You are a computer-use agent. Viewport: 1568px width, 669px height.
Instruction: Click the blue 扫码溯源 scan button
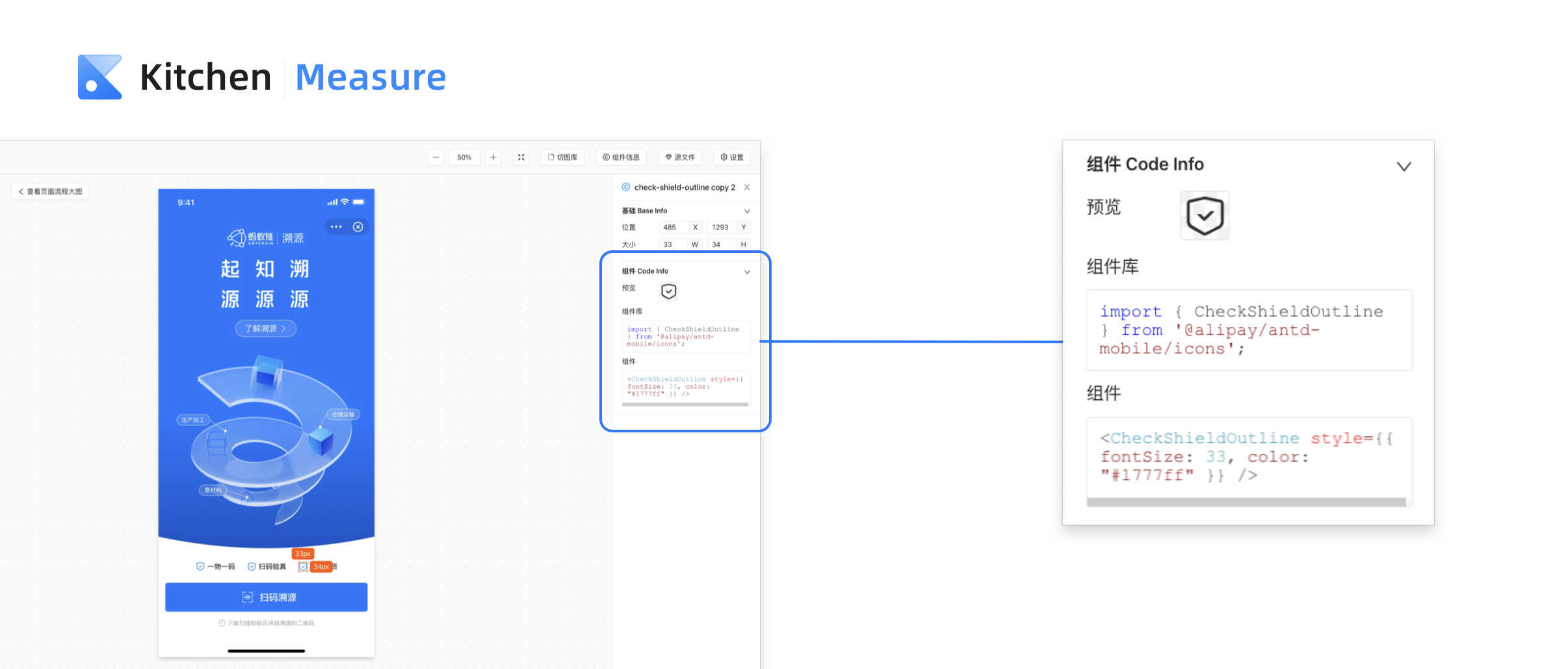point(266,597)
